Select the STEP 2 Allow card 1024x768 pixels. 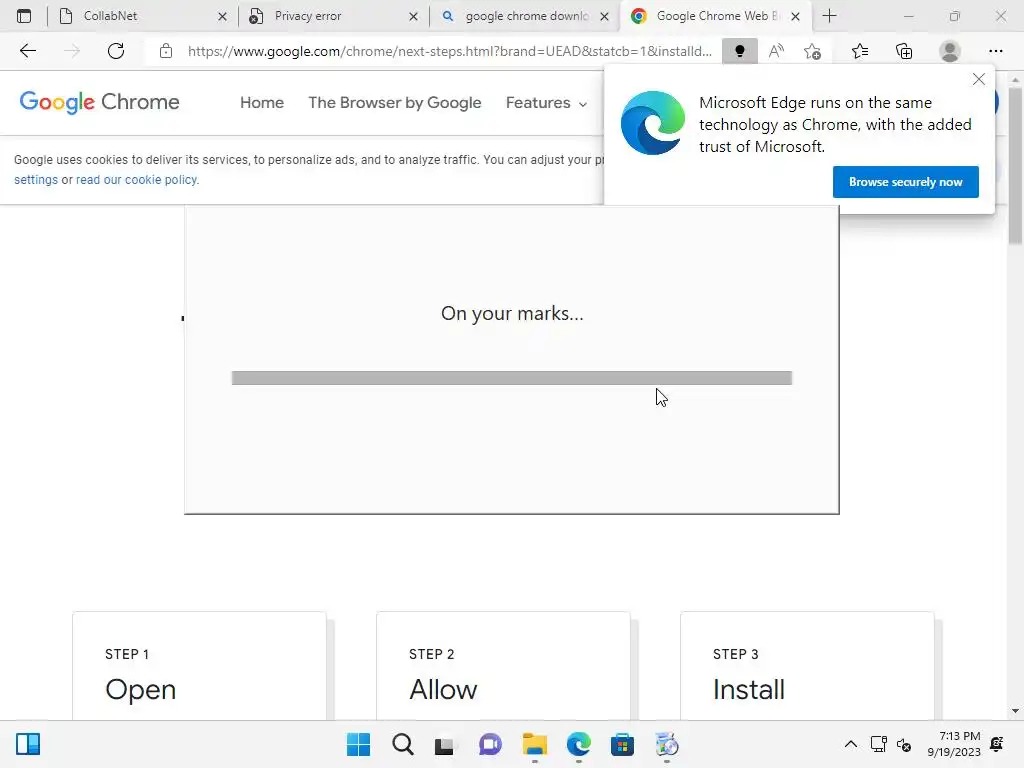pyautogui.click(x=503, y=666)
